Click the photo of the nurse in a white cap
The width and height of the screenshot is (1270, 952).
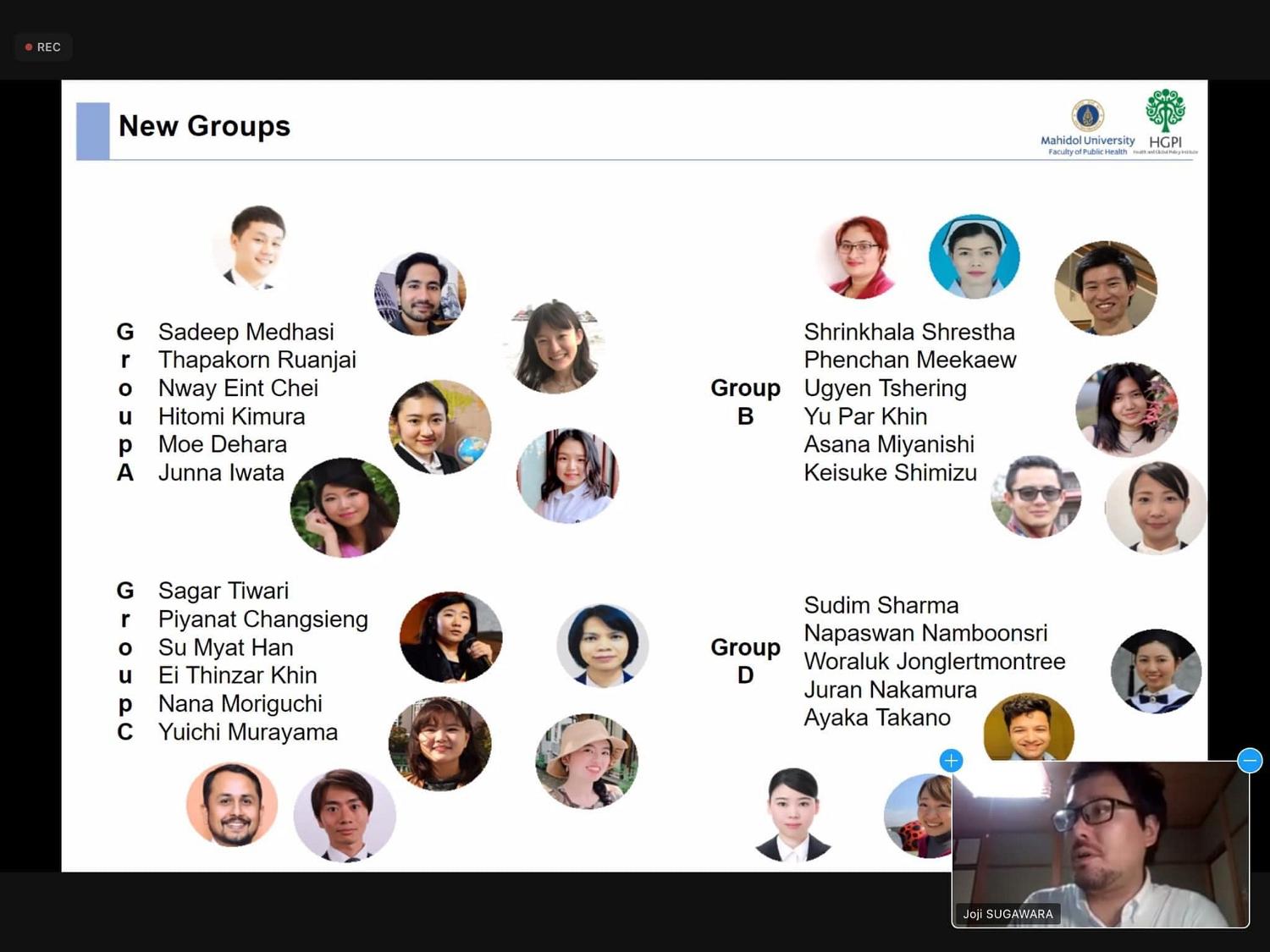(x=975, y=256)
